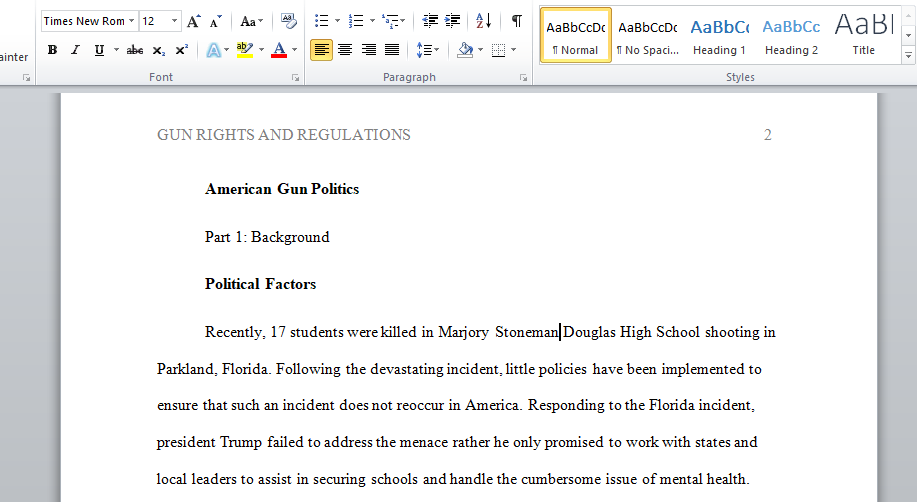Open the underline style dropdown arrow
The image size is (917, 502).
coord(116,50)
